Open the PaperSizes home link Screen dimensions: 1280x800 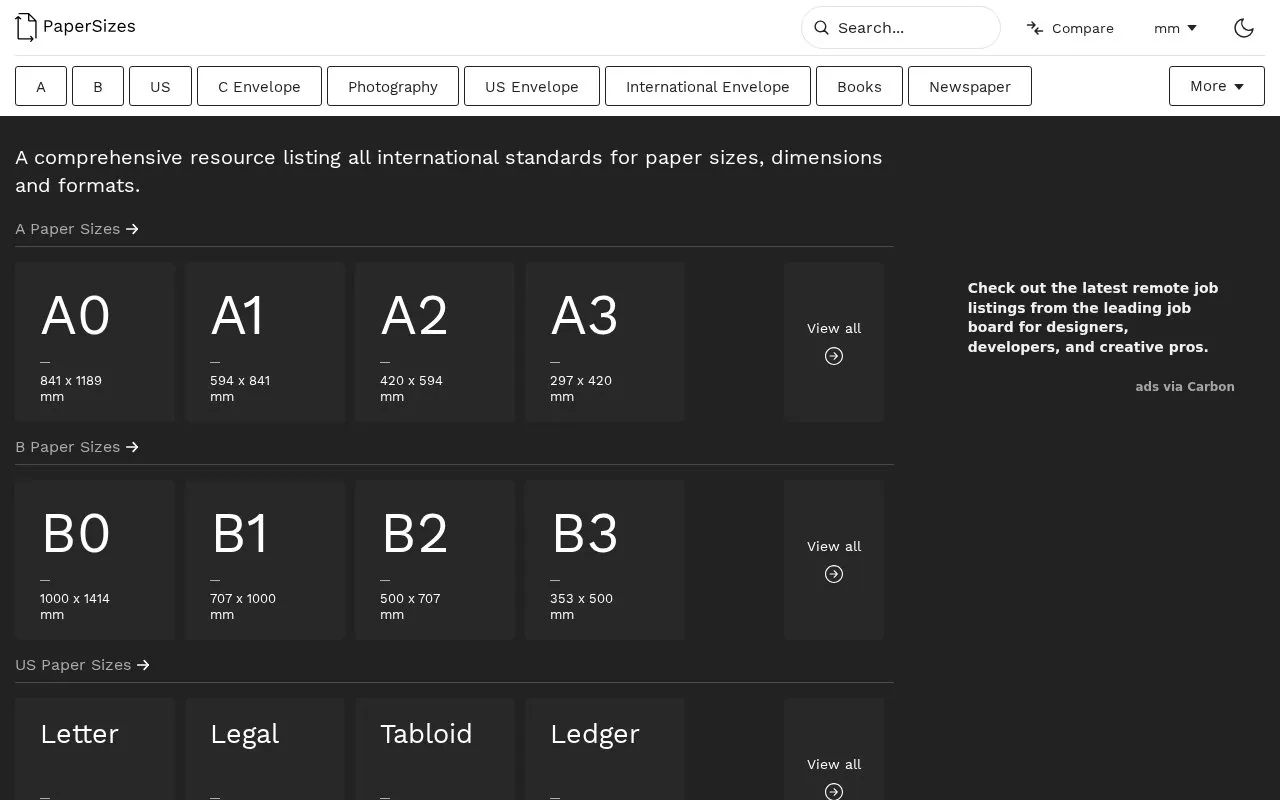tap(76, 27)
